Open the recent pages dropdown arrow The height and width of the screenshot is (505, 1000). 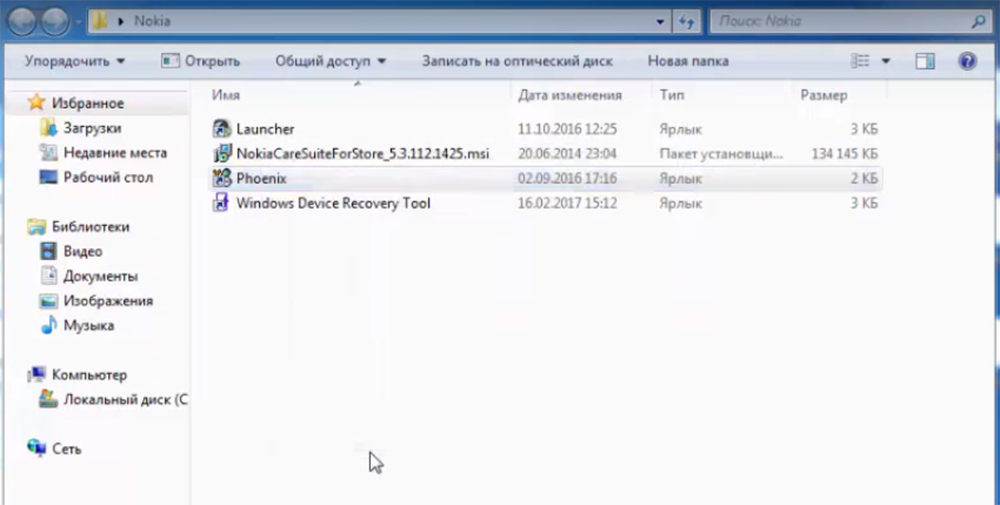pyautogui.click(x=77, y=22)
